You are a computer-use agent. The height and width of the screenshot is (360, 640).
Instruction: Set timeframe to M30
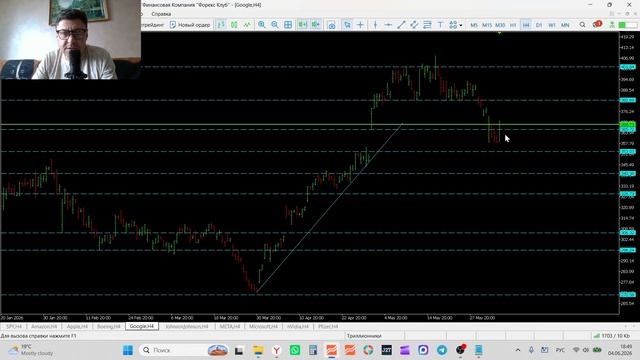[x=500, y=25]
